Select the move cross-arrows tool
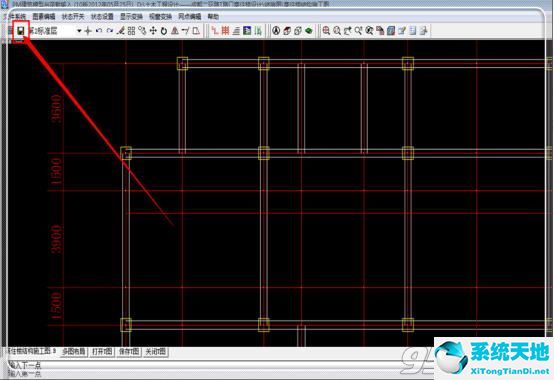Image resolution: width=554 pixels, height=380 pixels. [x=153, y=31]
